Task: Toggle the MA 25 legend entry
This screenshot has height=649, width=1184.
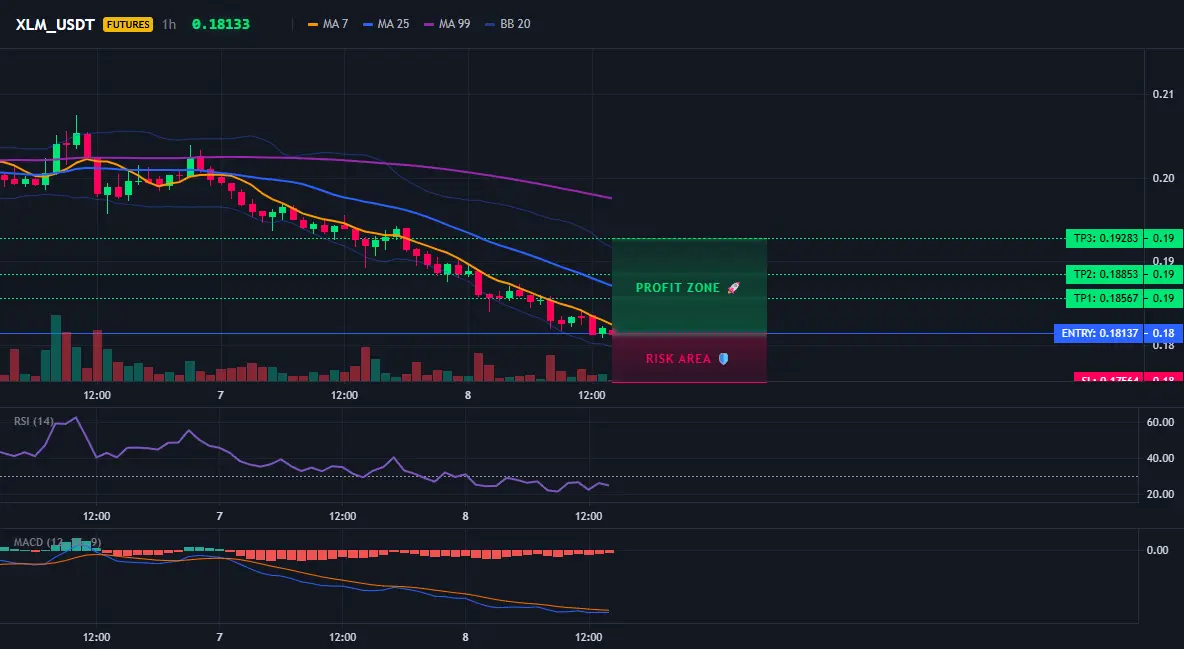Action: pos(387,24)
